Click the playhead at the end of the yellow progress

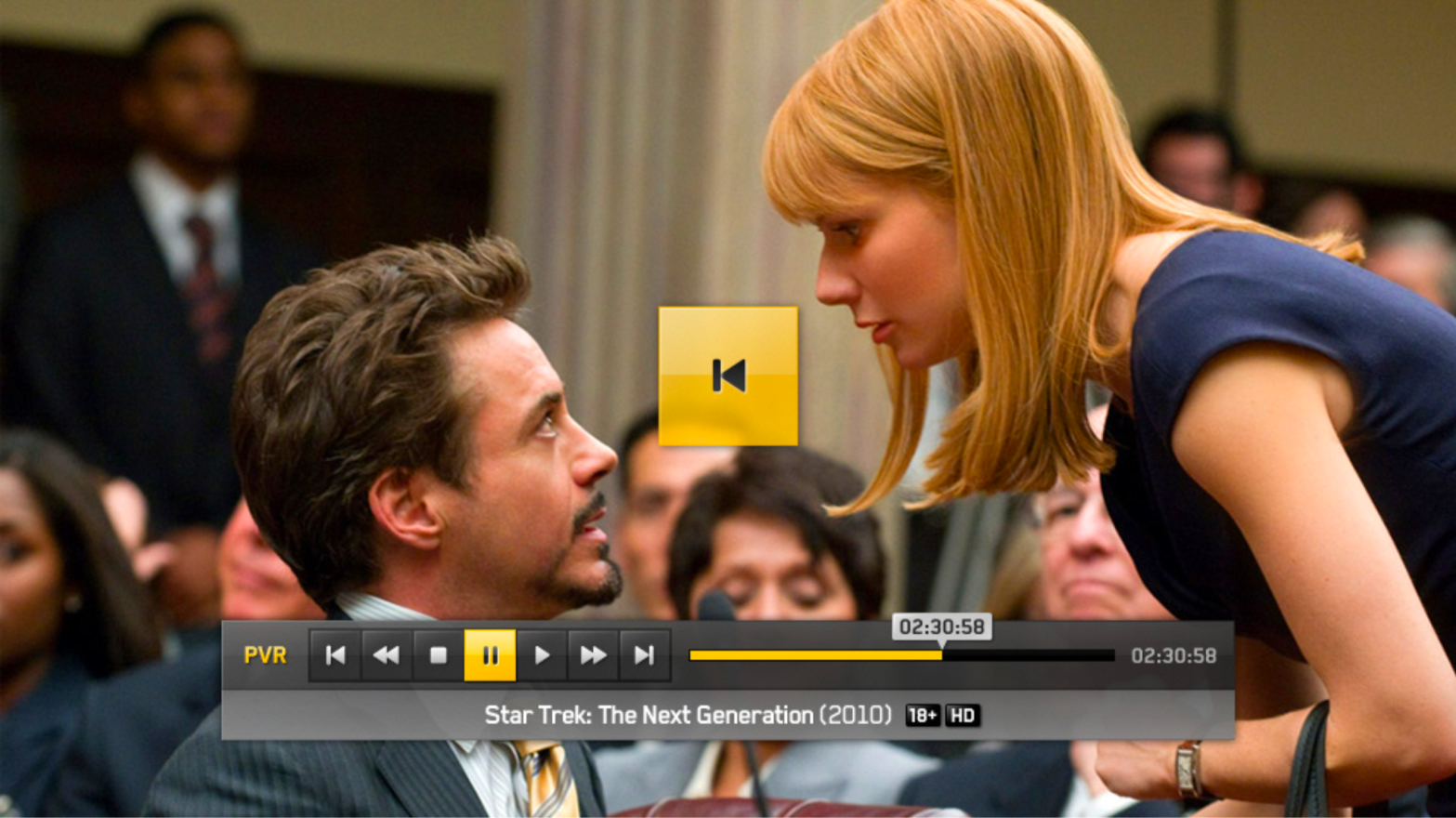941,655
